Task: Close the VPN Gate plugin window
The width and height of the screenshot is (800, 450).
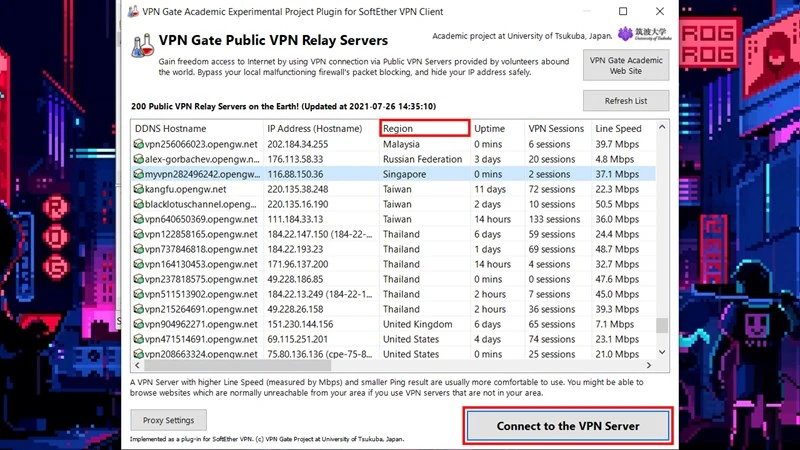Action: tap(660, 11)
